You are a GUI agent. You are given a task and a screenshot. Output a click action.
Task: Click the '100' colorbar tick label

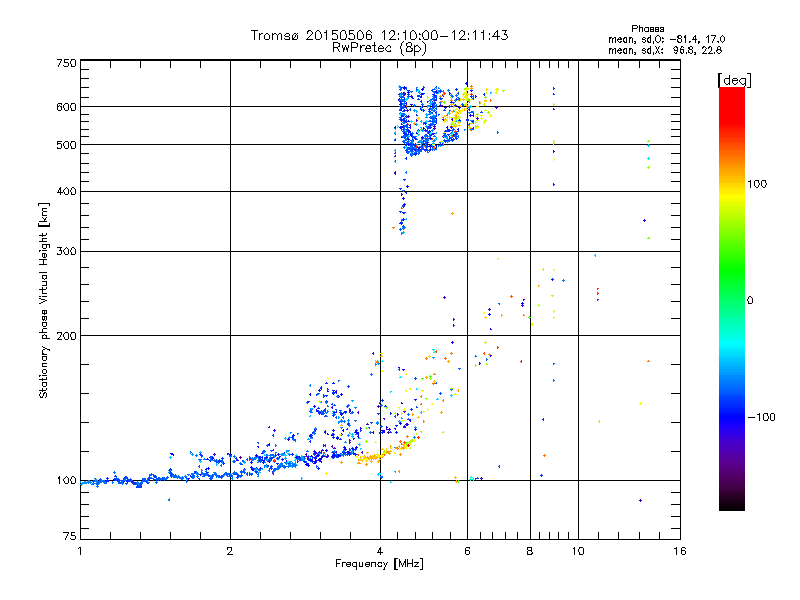757,184
